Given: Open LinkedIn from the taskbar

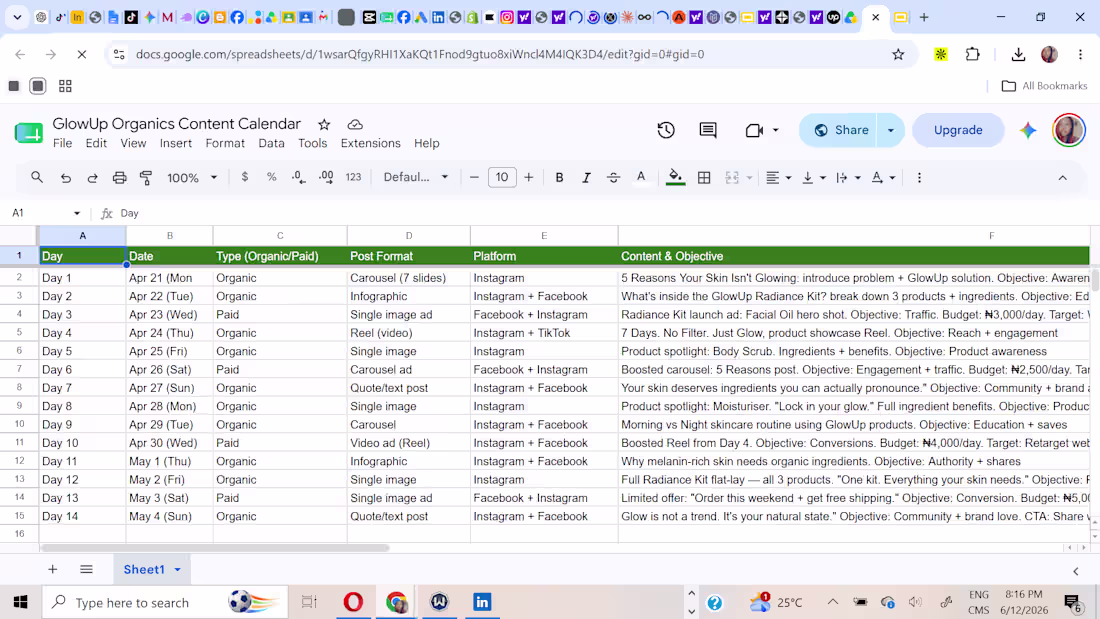Looking at the screenshot, I should pos(482,602).
